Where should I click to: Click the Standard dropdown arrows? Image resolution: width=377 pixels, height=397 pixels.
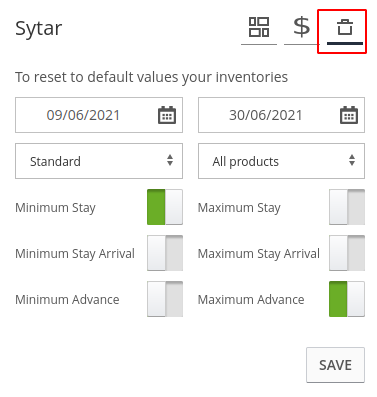[170, 160]
